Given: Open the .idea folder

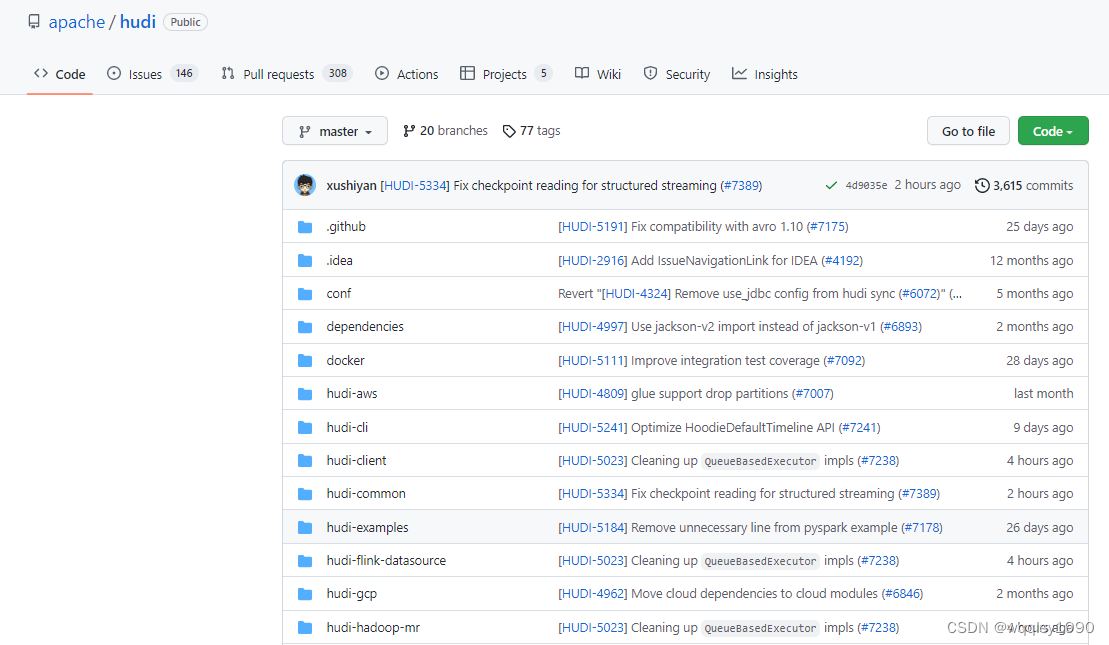Looking at the screenshot, I should 339,260.
